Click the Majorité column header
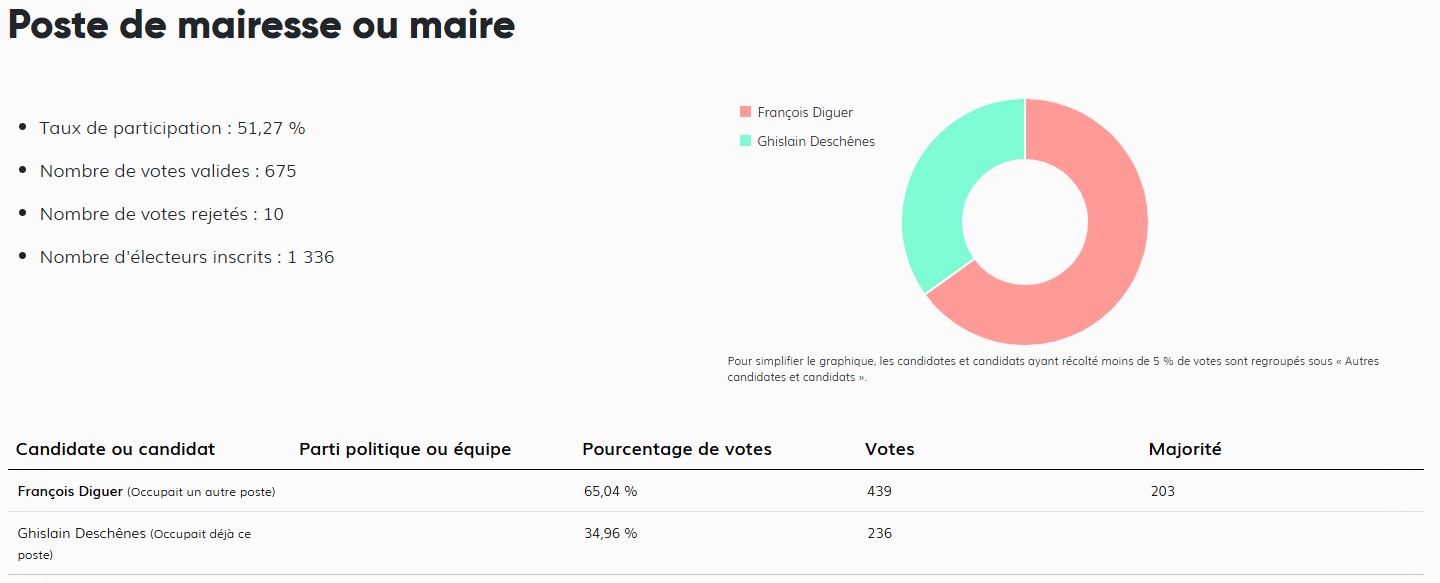Image resolution: width=1440 pixels, height=583 pixels. (x=1185, y=449)
